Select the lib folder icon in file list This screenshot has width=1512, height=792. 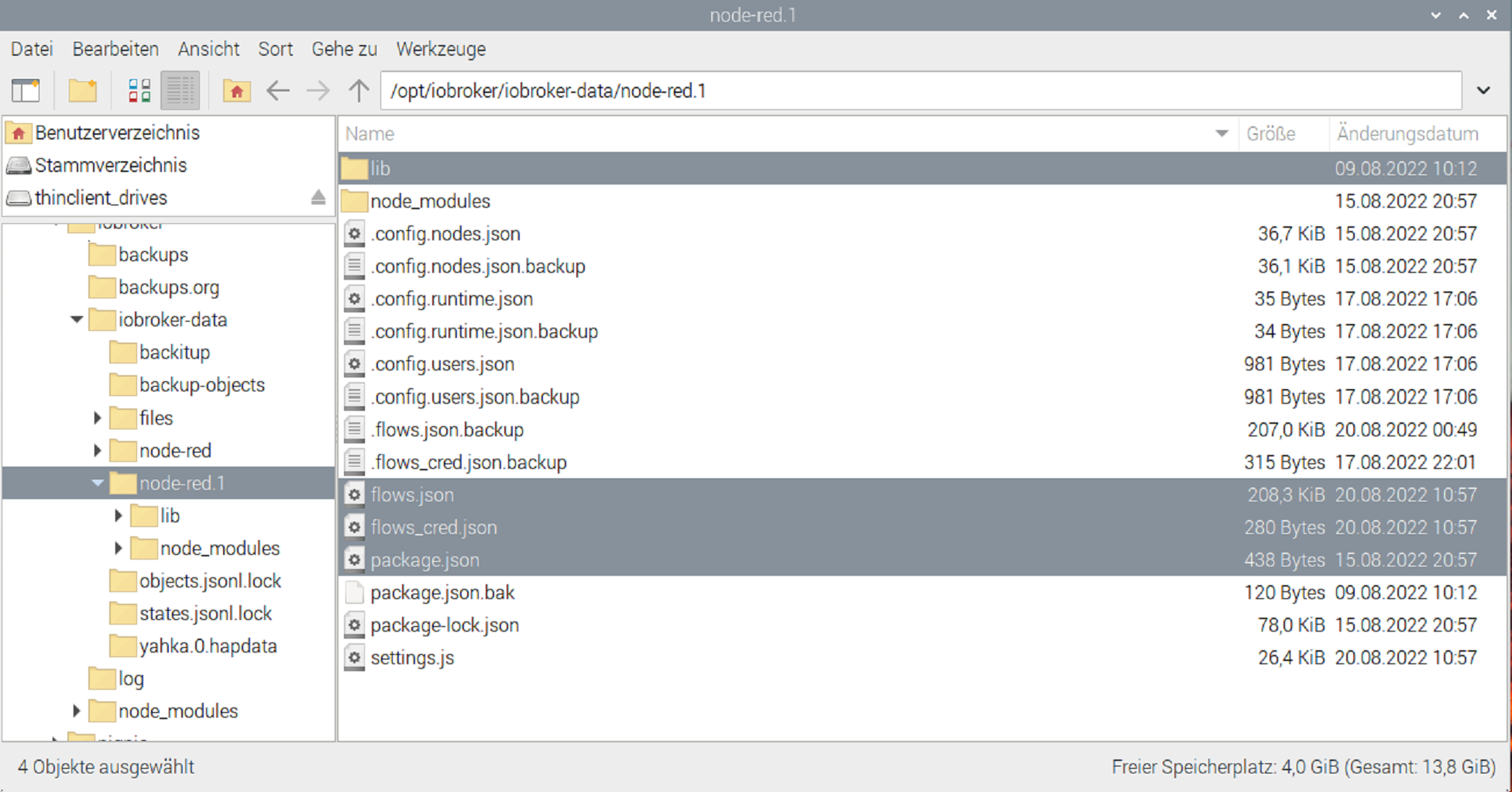pyautogui.click(x=355, y=168)
